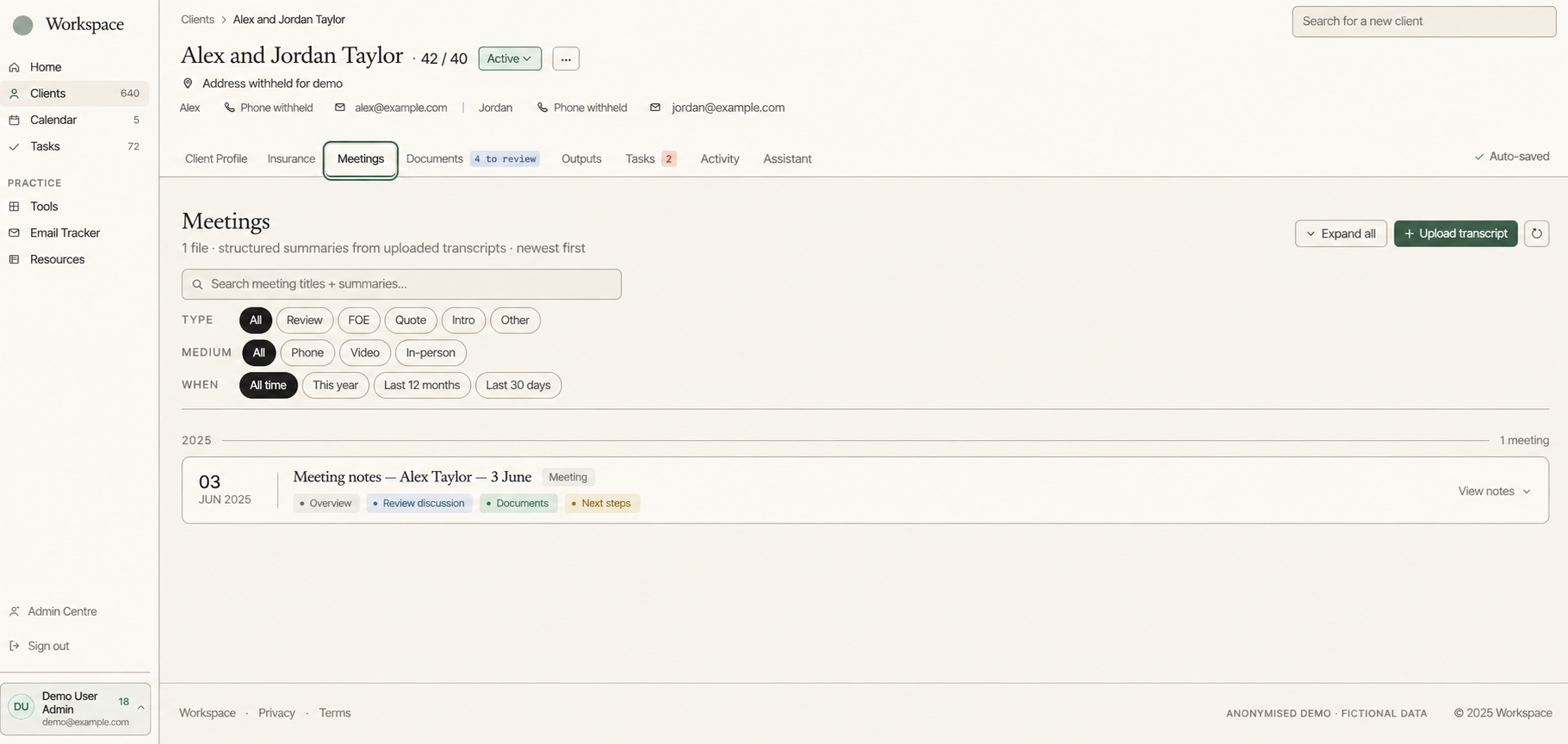Filter medium by Video
The image size is (1568, 744).
point(365,353)
